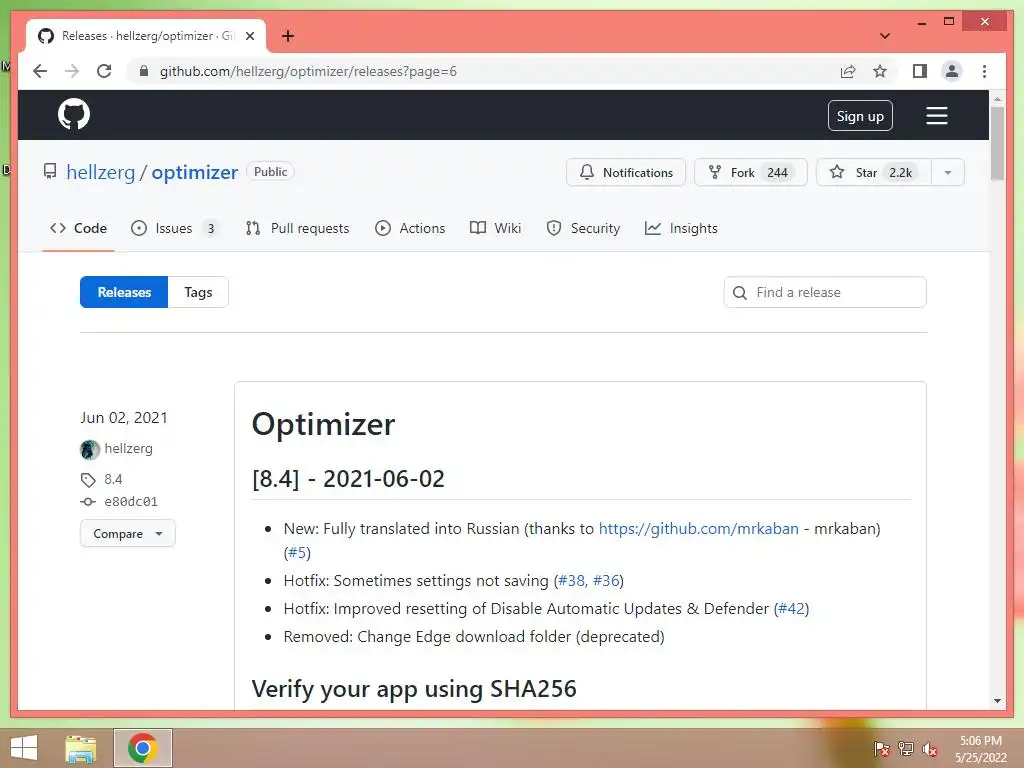The width and height of the screenshot is (1024, 768).
Task: Click the browser forward arrow
Action: pos(72,71)
